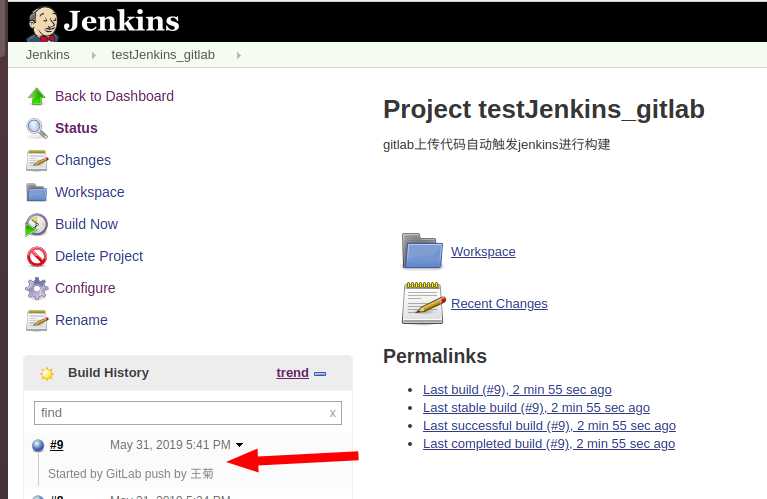Select the Status menu item
This screenshot has width=767, height=499.
(76, 128)
